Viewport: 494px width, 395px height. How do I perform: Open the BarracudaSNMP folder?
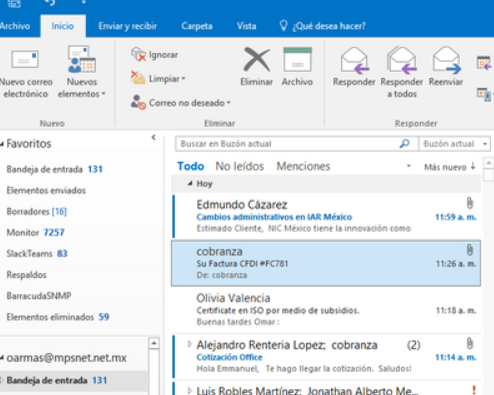click(39, 296)
